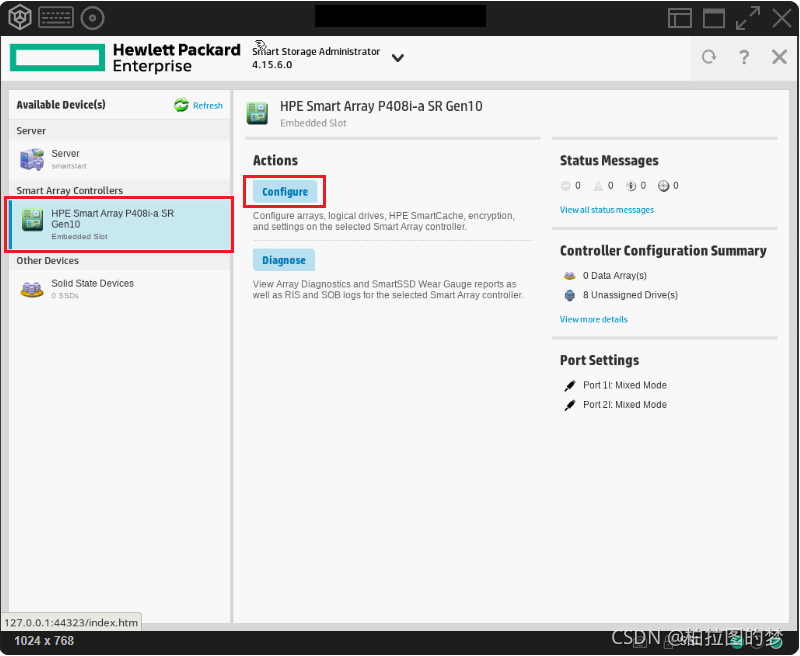Image resolution: width=800 pixels, height=656 pixels.
Task: Click the Hewlett Packard Enterprise logo
Action: click(125, 58)
